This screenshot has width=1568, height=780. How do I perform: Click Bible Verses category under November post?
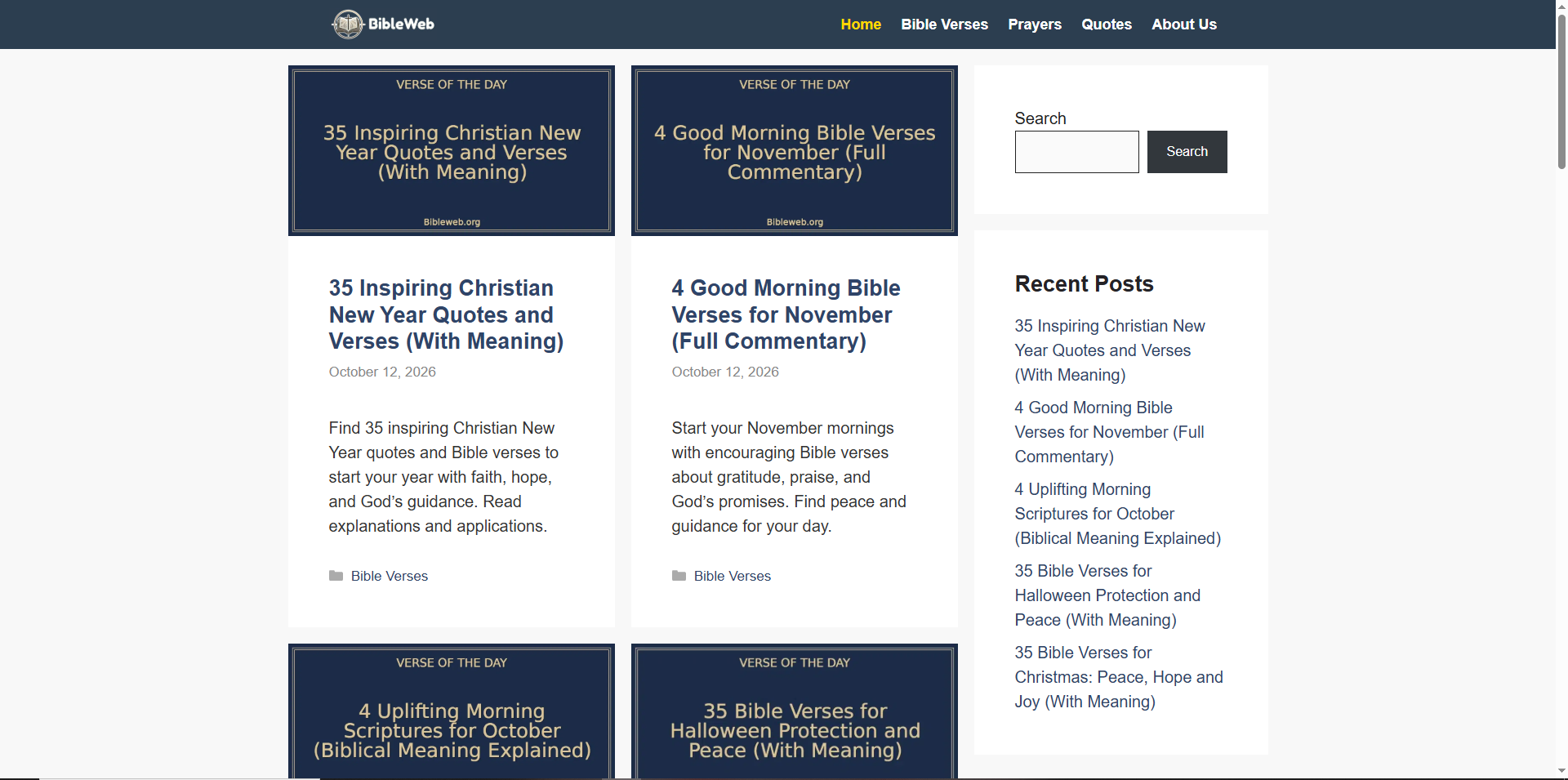[x=733, y=576]
